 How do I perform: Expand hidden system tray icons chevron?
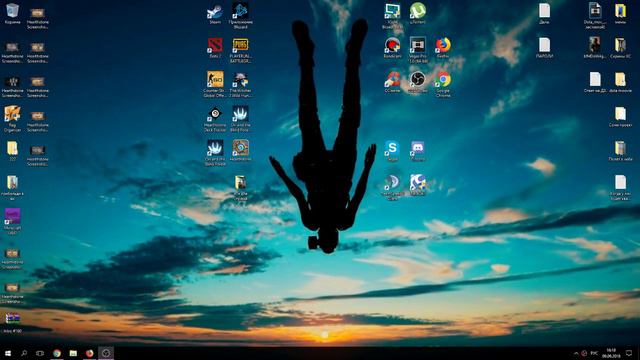click(x=576, y=353)
